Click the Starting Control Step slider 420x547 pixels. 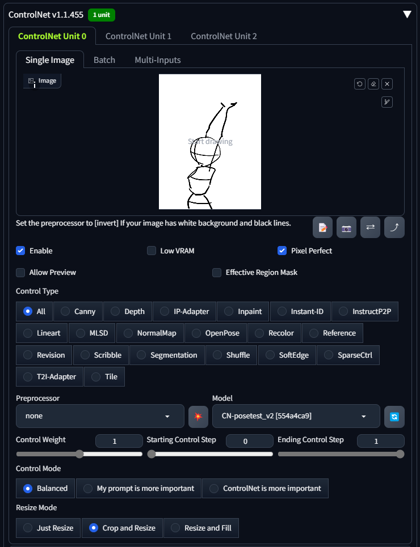coord(210,454)
